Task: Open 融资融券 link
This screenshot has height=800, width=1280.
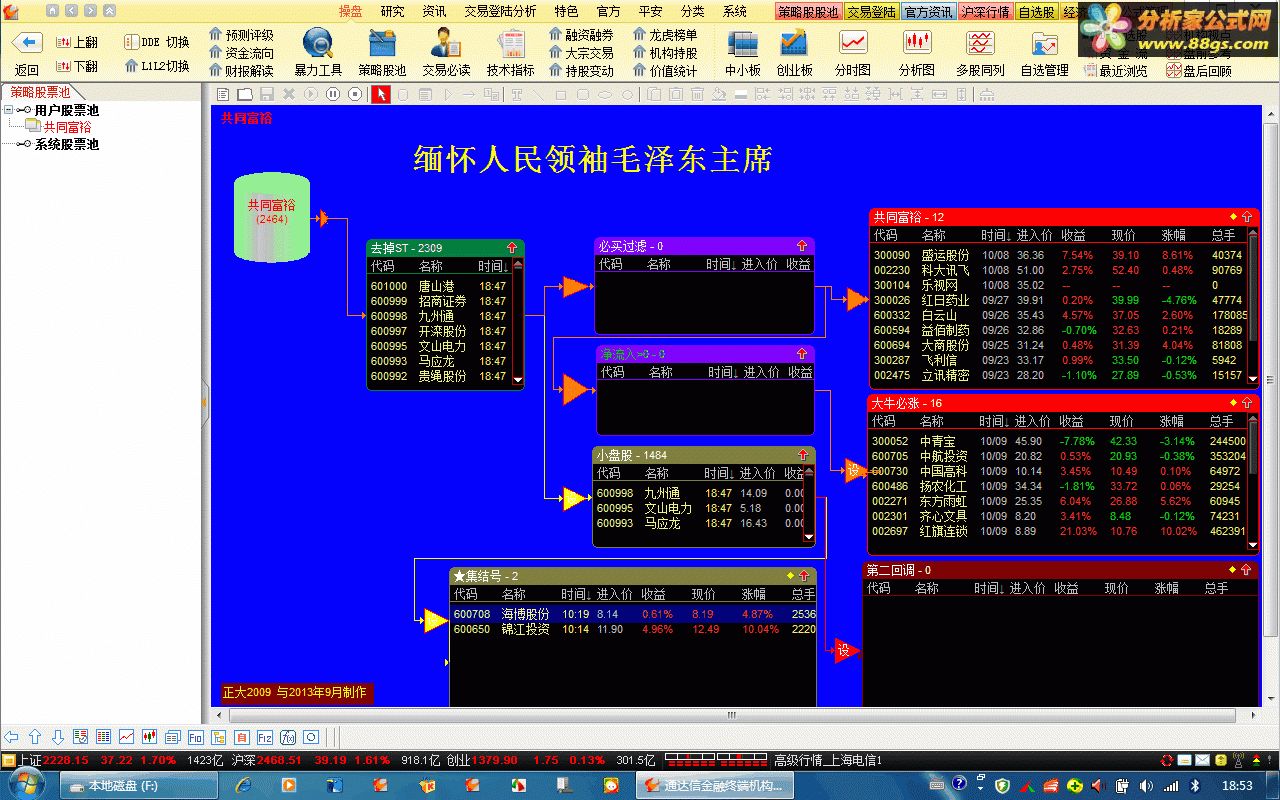Action: coord(582,35)
